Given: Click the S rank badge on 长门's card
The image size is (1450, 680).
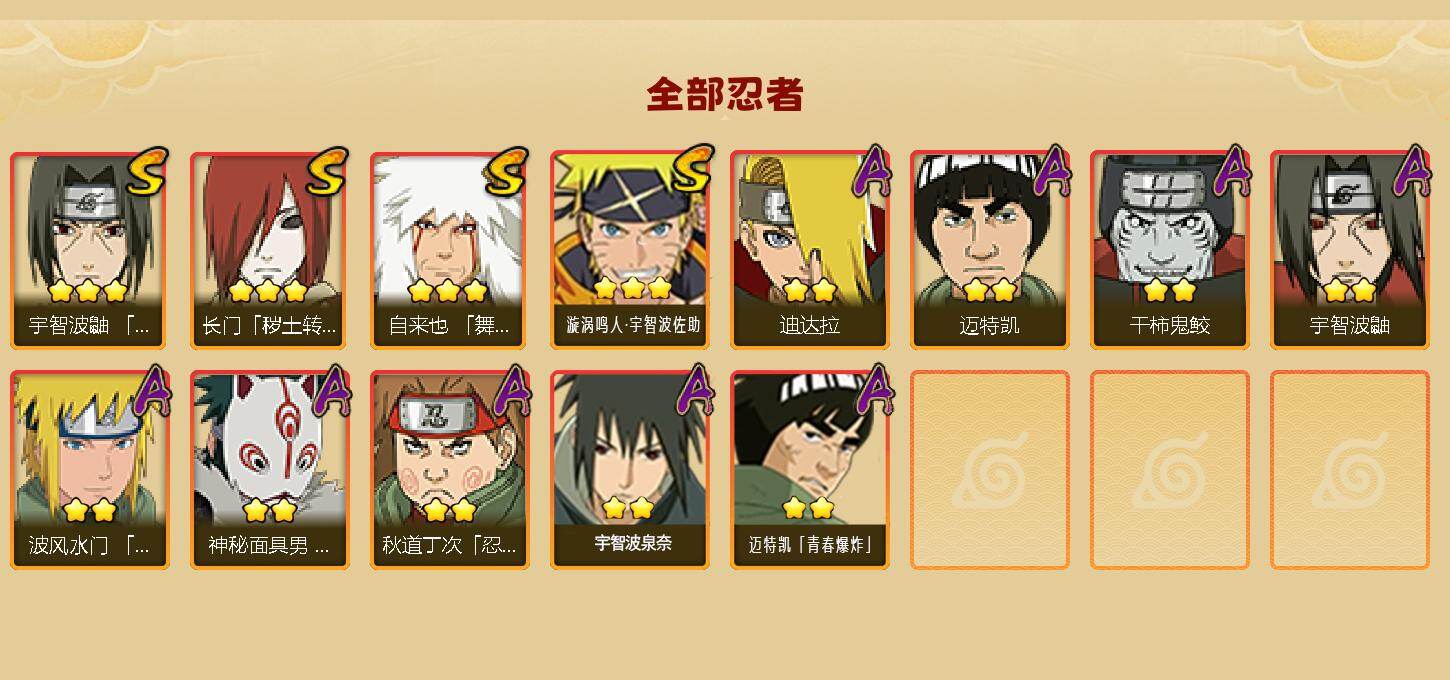Looking at the screenshot, I should pyautogui.click(x=327, y=172).
